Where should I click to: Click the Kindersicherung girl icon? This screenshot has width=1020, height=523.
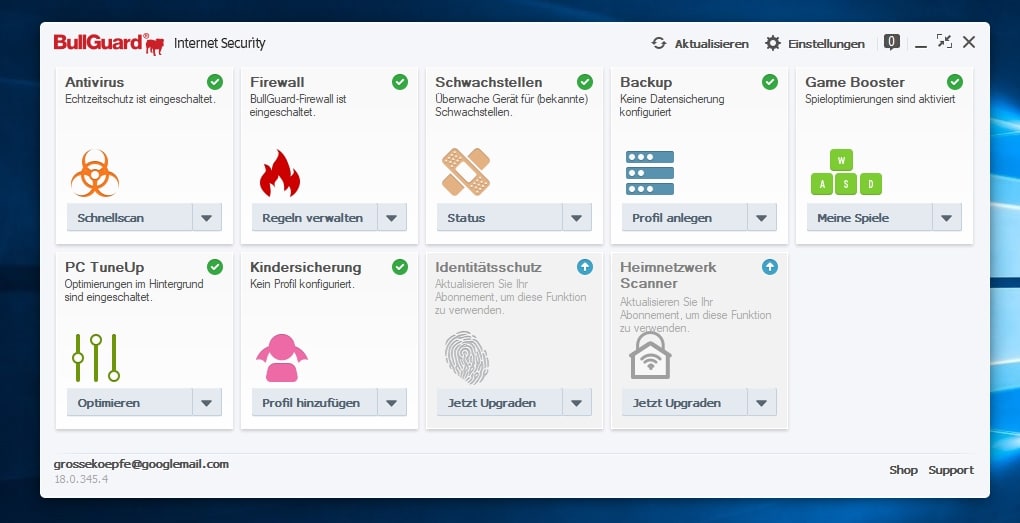coord(282,358)
